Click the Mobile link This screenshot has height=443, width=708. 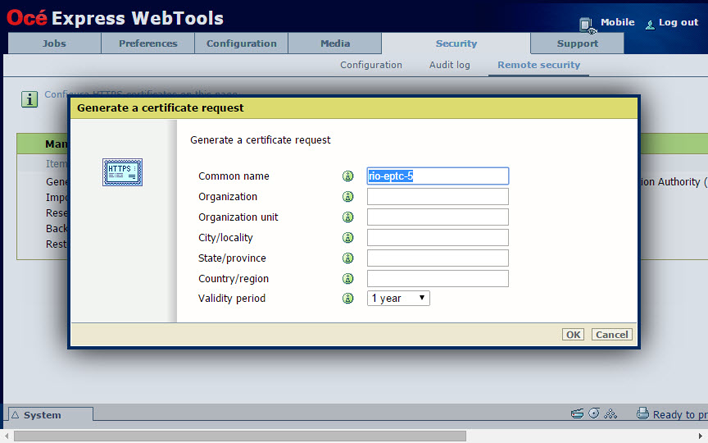pyautogui.click(x=617, y=22)
